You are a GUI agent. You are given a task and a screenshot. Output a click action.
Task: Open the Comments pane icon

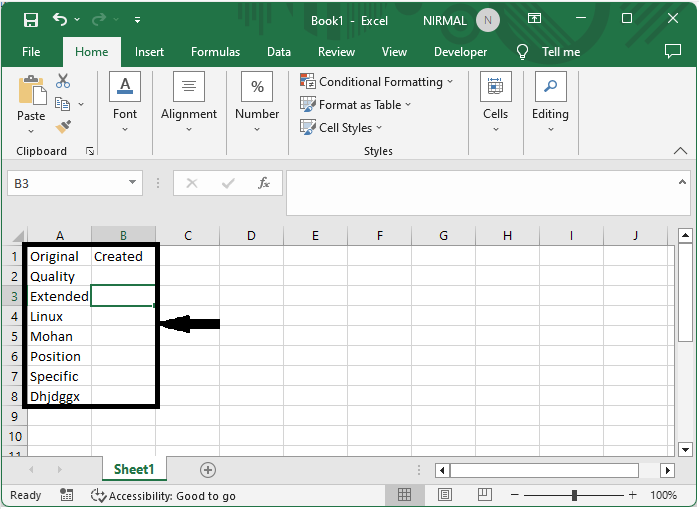pyautogui.click(x=673, y=51)
